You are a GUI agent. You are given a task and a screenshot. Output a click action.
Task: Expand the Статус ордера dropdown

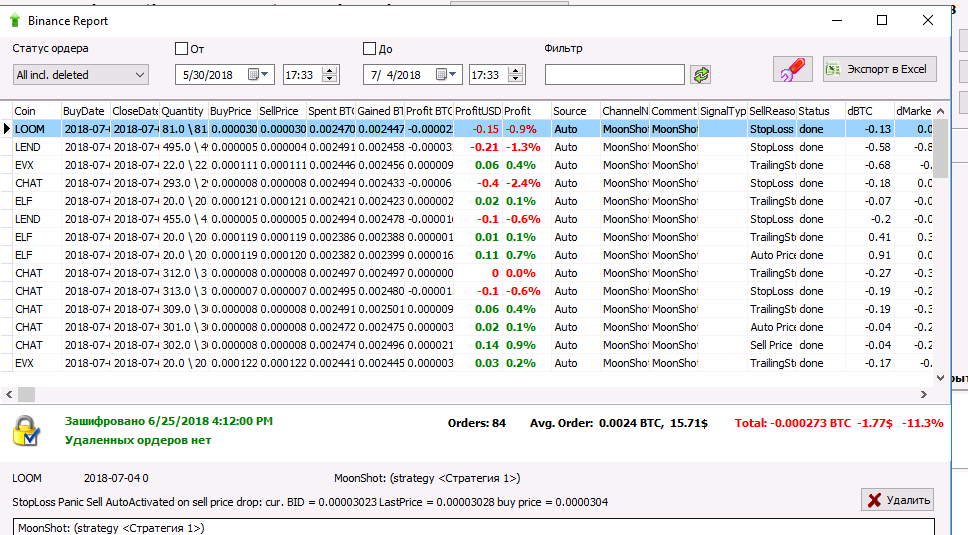[x=138, y=75]
